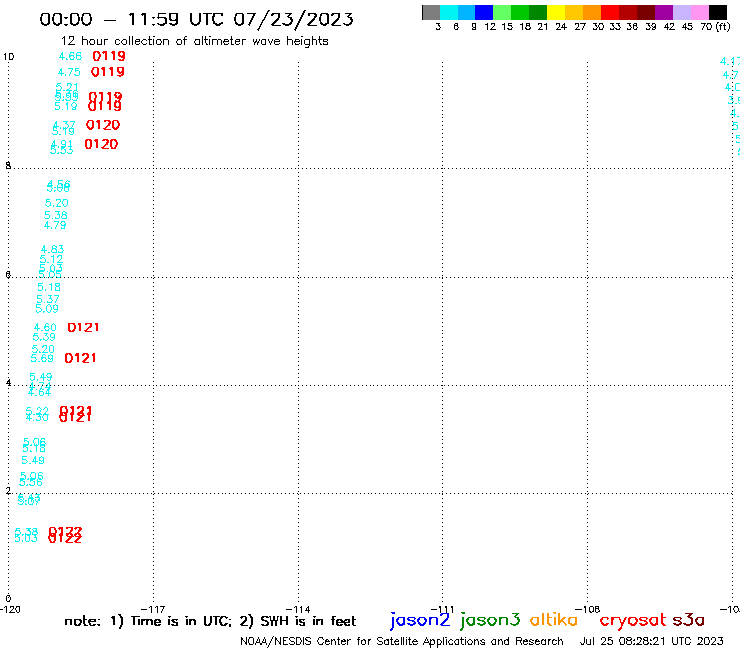Click the longitude axis label -111
The image size is (740, 650).
point(442,609)
